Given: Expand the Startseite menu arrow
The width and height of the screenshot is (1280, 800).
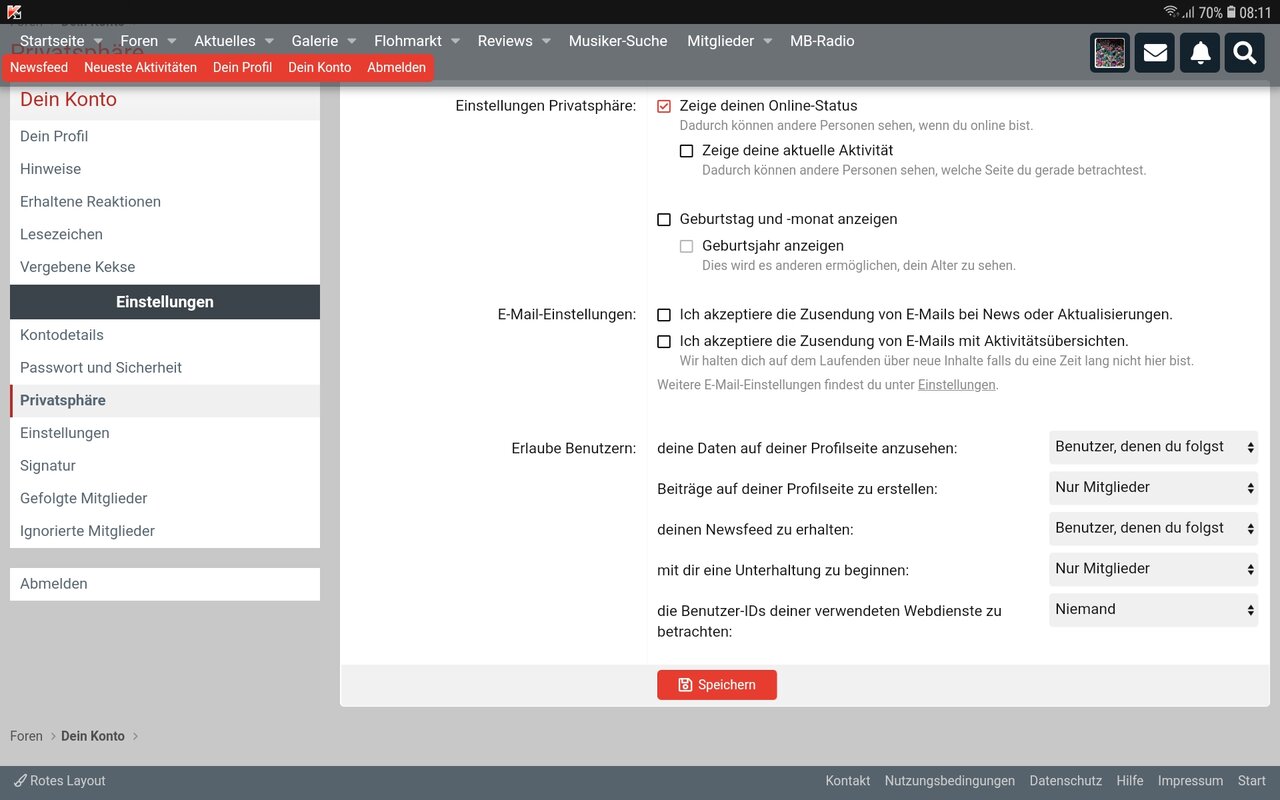Looking at the screenshot, I should (x=98, y=42).
